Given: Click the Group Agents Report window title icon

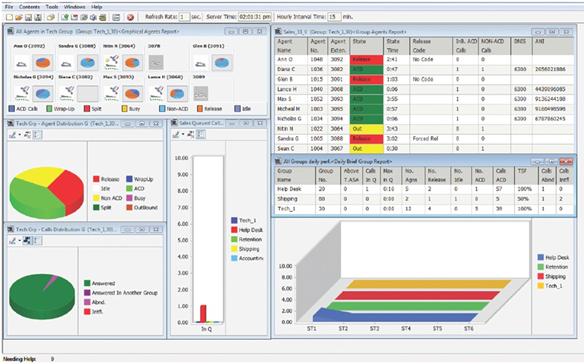Looking at the screenshot, I should pyautogui.click(x=278, y=32).
